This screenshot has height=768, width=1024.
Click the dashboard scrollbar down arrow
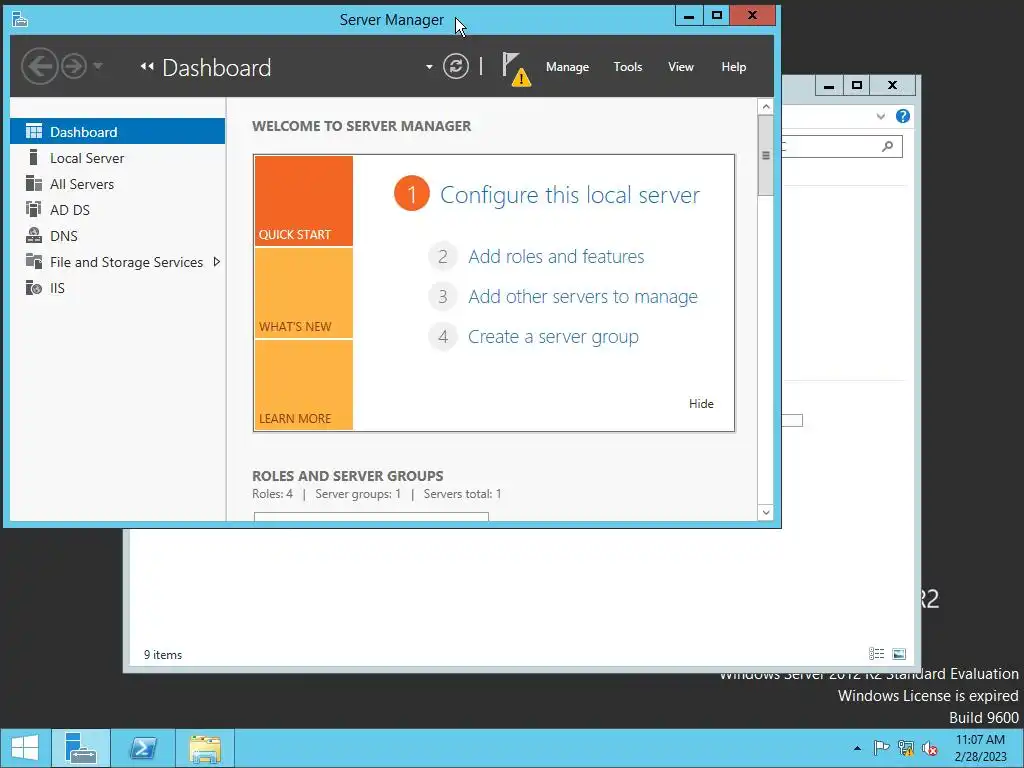coord(766,513)
